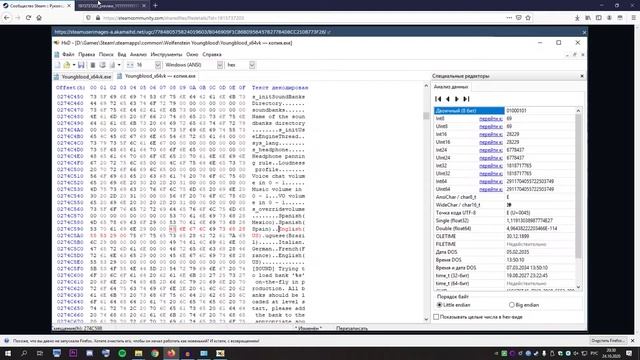
Task: Open a new Firefox tab with plus button
Action: 156,5
